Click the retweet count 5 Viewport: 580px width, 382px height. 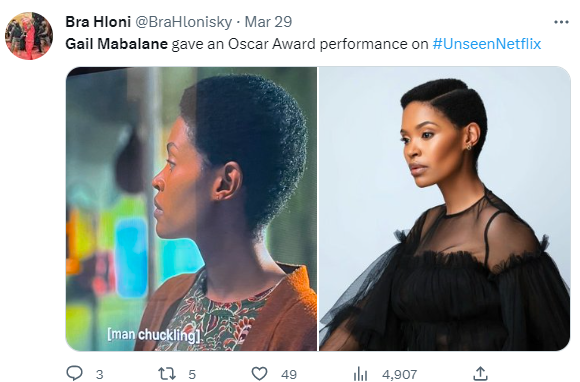point(192,375)
